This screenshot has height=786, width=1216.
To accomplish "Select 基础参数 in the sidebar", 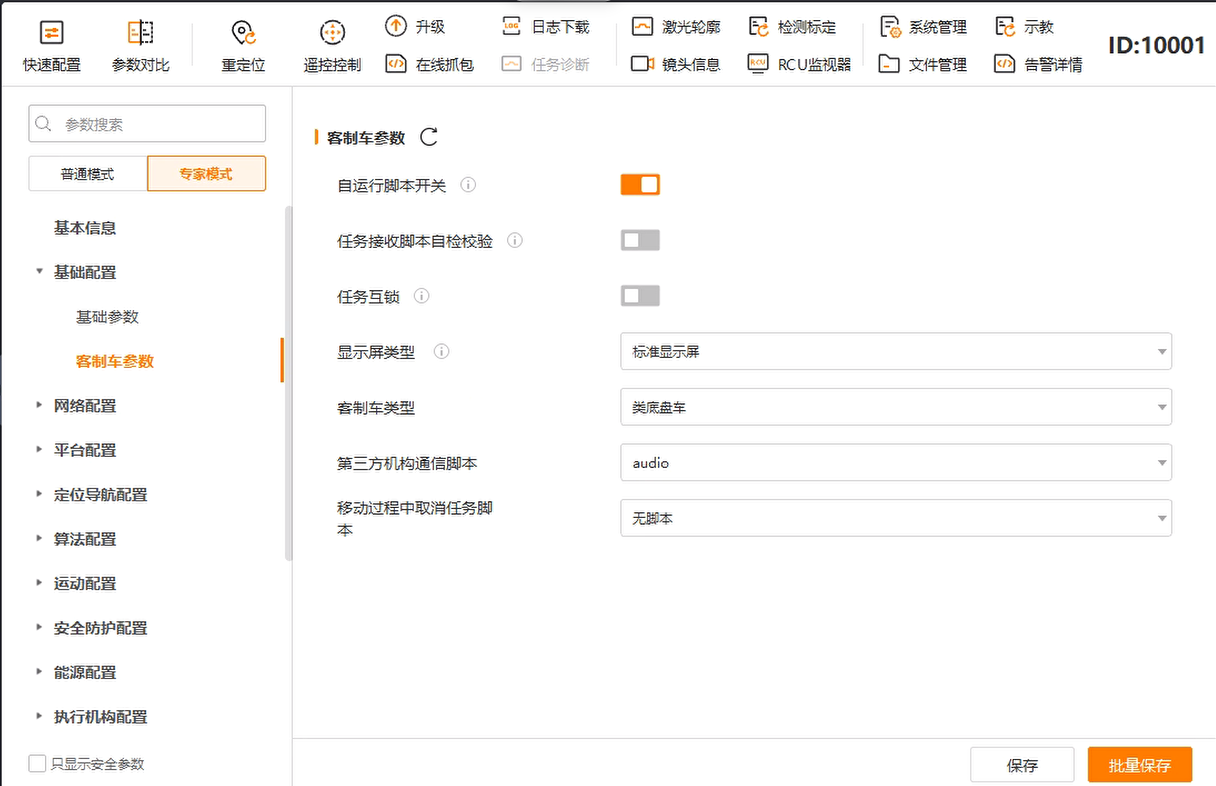I will (107, 317).
